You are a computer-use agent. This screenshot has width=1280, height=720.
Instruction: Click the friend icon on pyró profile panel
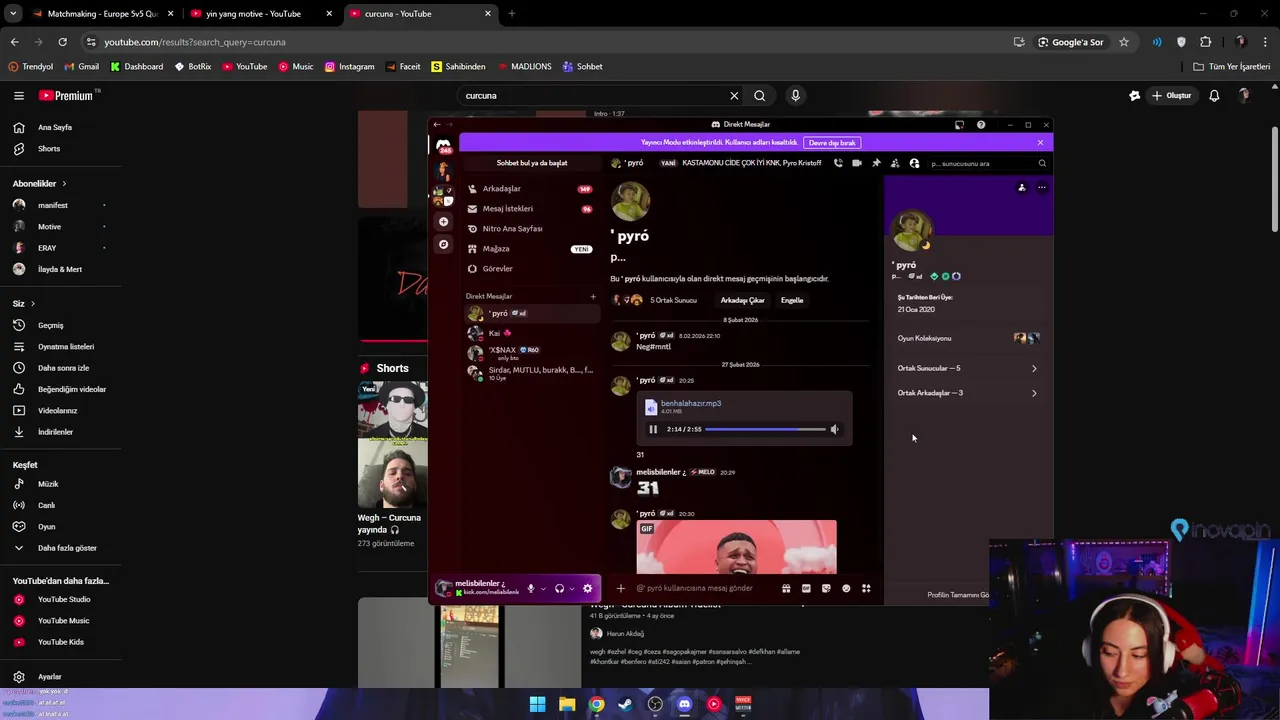[x=1022, y=187]
